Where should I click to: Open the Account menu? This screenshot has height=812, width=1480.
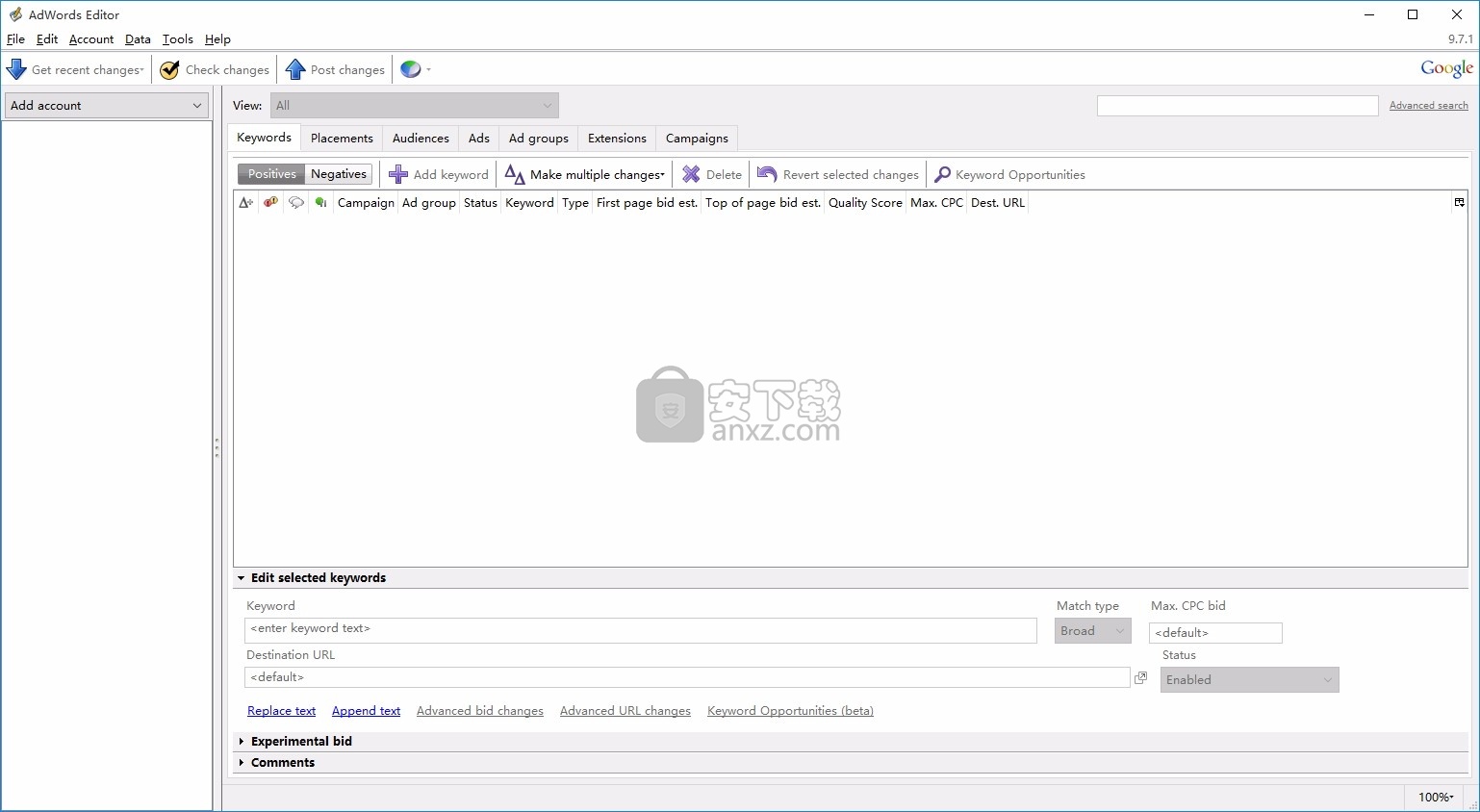coord(91,39)
